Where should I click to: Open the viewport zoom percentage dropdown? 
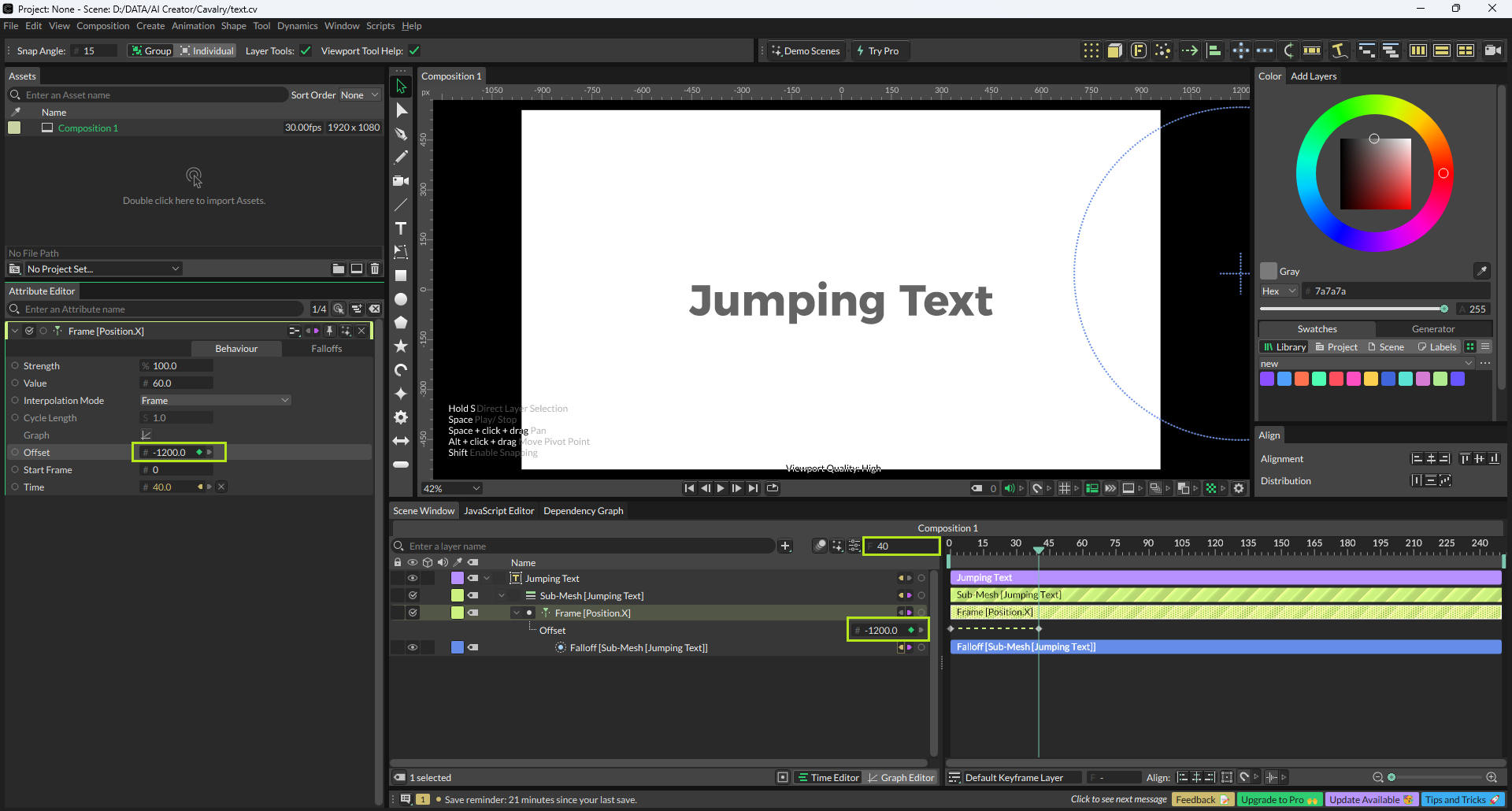451,489
